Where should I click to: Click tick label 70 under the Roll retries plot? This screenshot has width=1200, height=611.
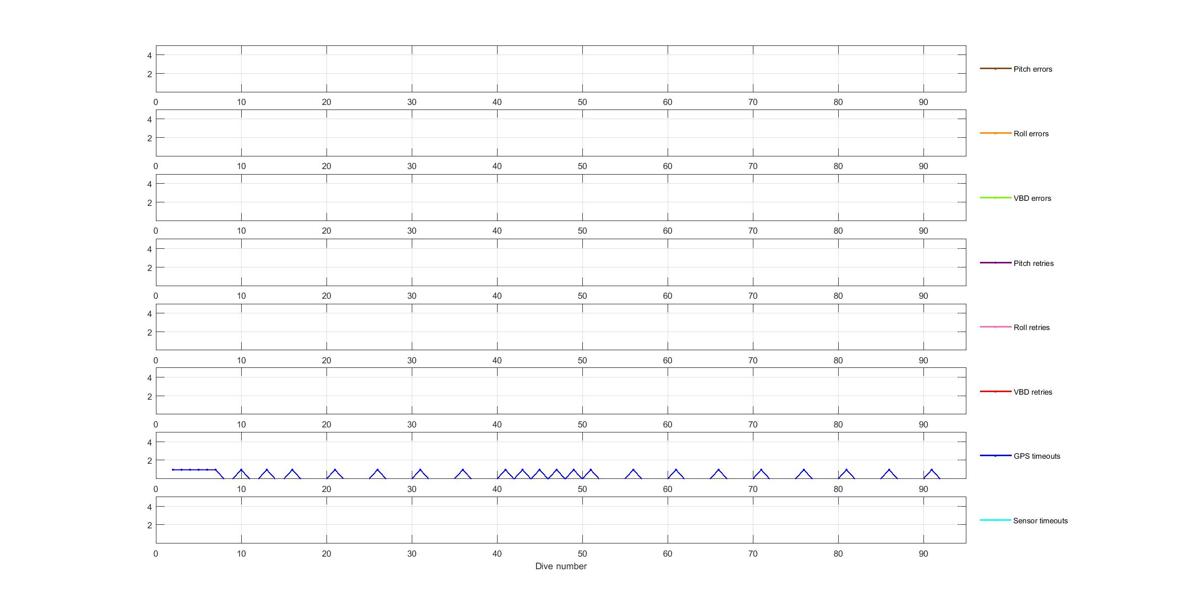[x=753, y=360]
